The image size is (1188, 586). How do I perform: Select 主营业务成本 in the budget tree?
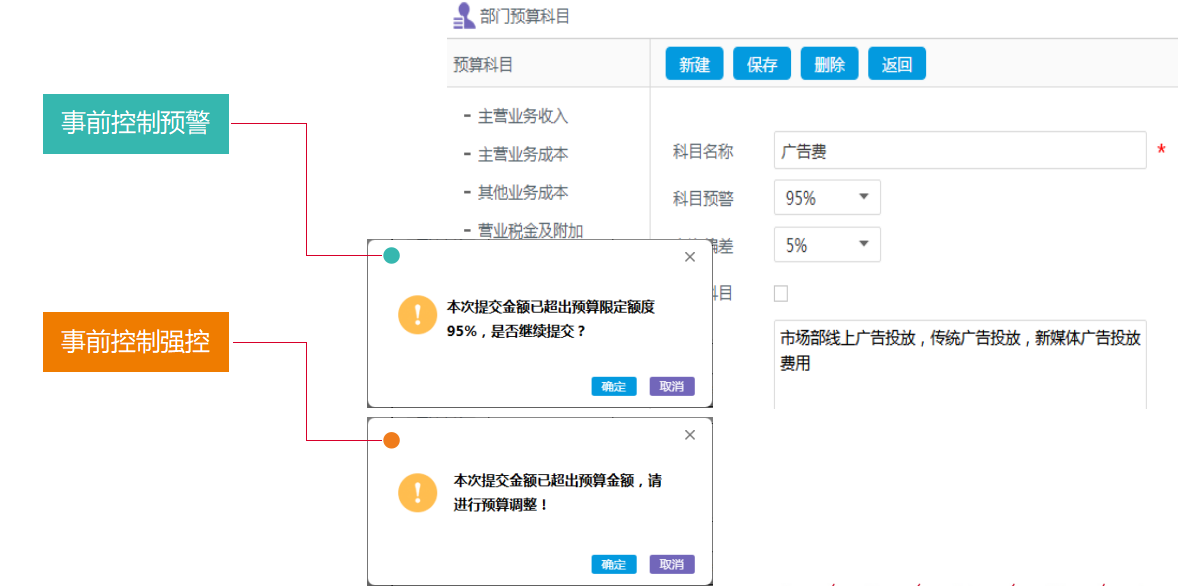(523, 155)
